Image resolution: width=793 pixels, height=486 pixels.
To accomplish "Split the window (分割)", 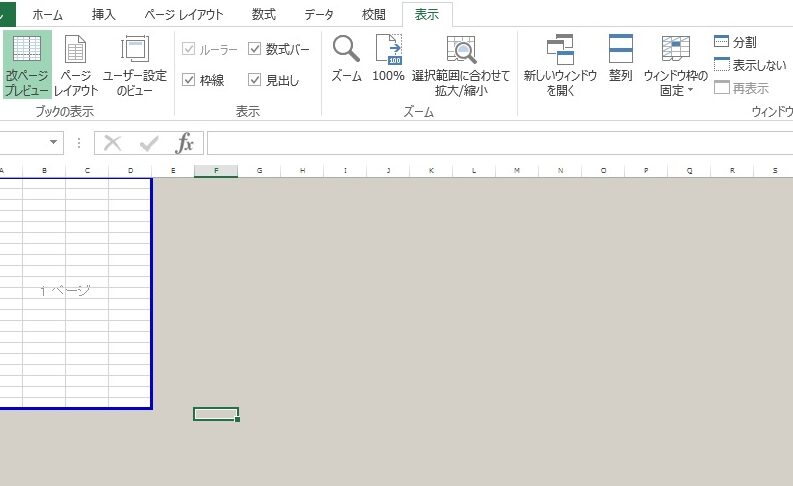I will coord(735,42).
